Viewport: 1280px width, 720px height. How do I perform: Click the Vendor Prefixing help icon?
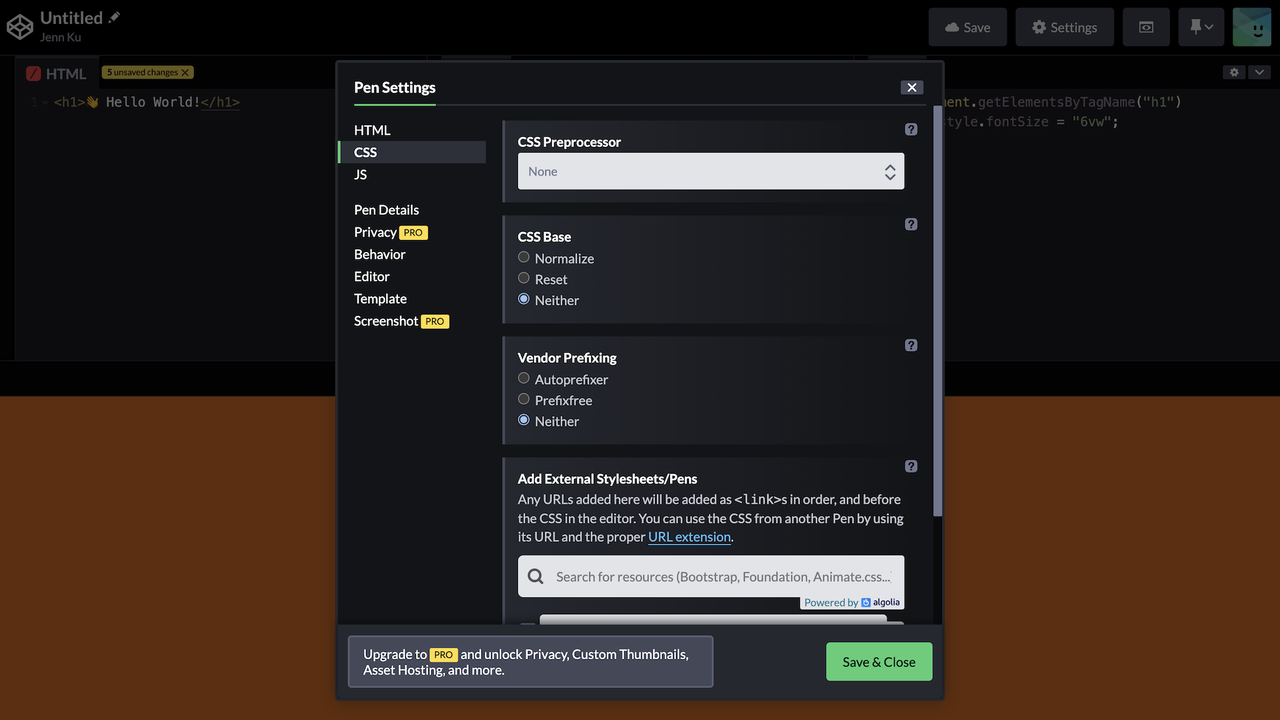[x=911, y=345]
